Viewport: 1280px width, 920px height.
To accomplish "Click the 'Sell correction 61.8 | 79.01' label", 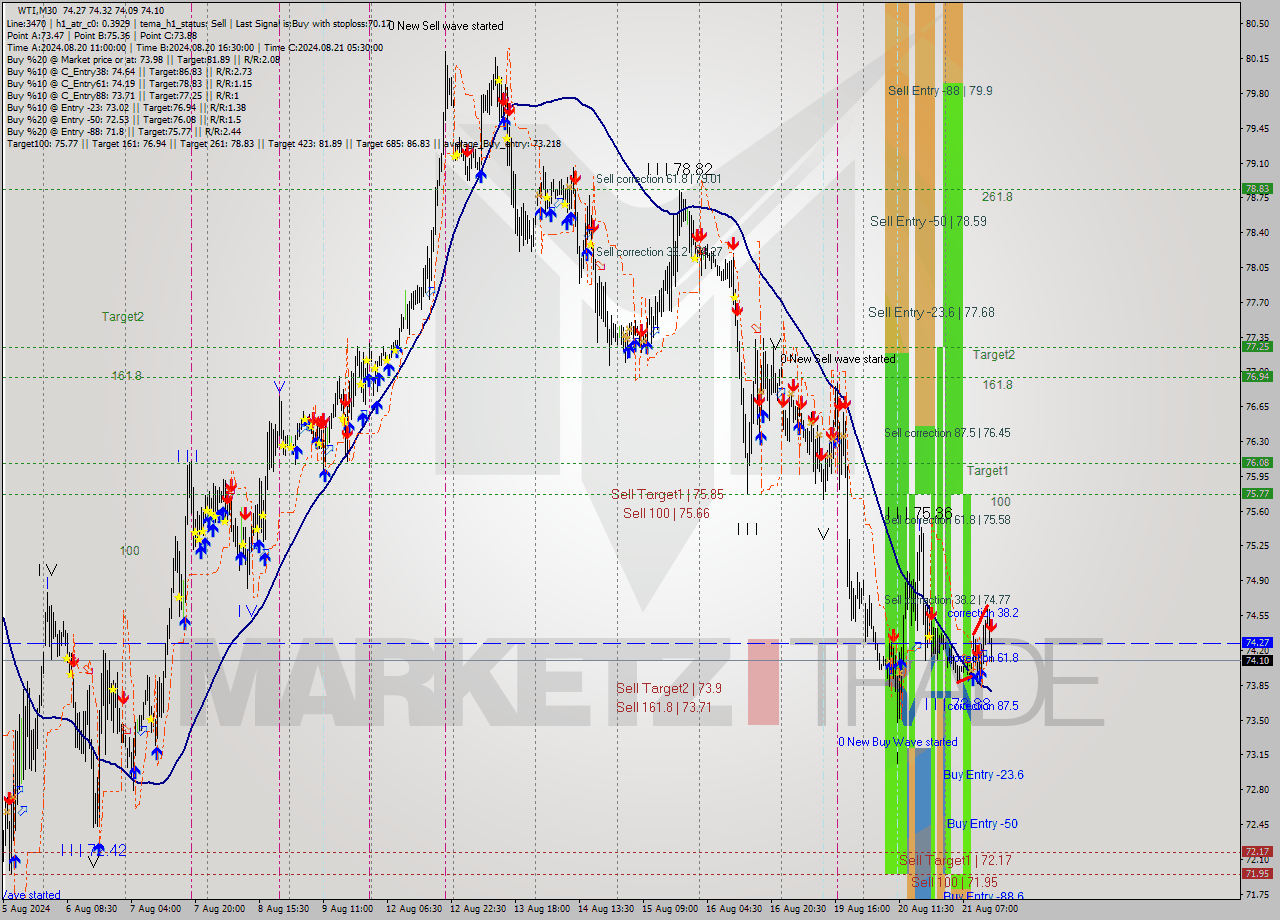I will click(x=659, y=179).
